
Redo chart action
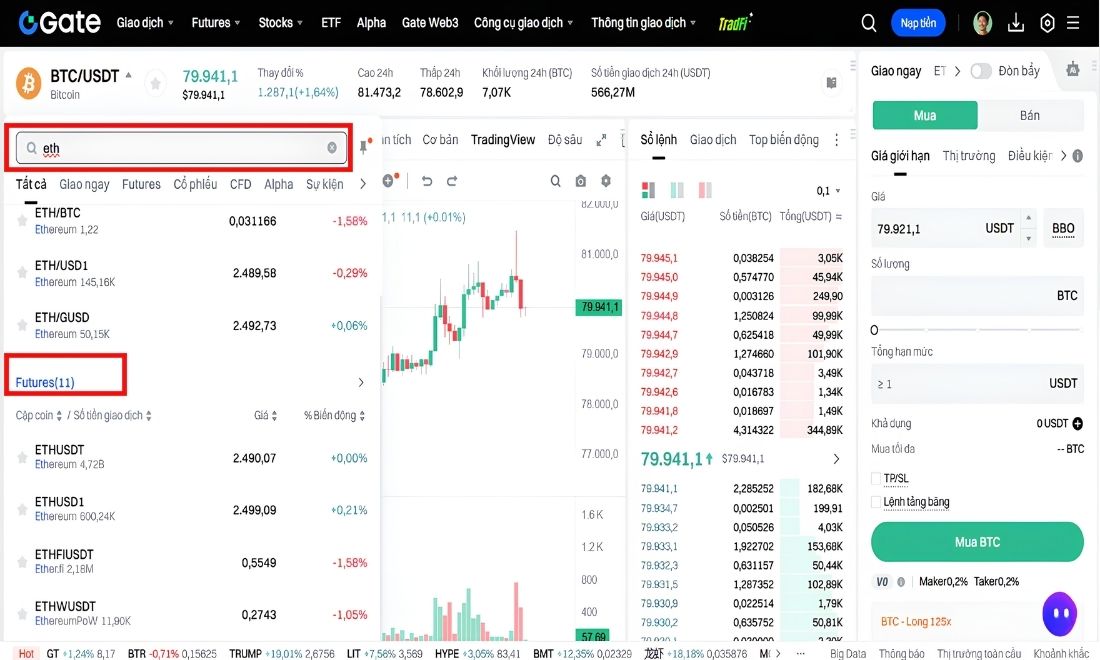[452, 181]
